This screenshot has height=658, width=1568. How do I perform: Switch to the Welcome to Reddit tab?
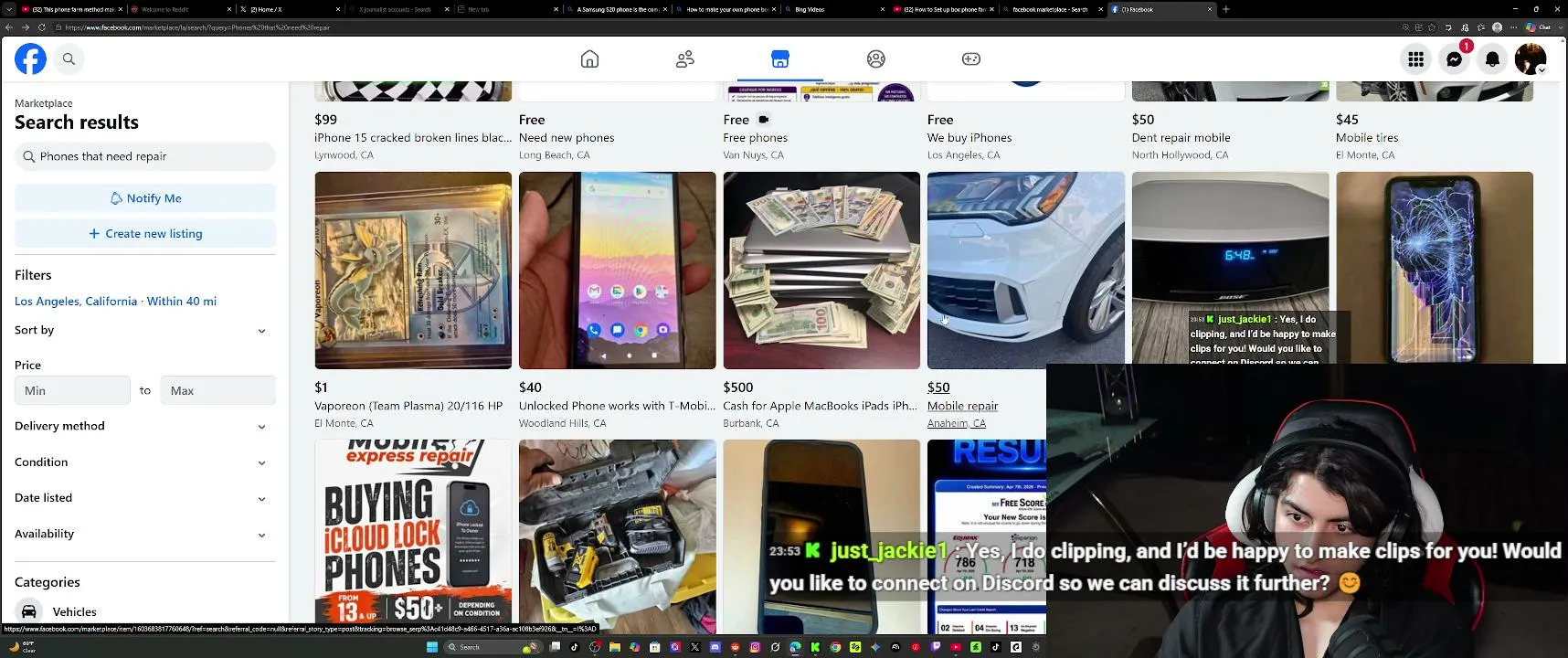[x=180, y=9]
